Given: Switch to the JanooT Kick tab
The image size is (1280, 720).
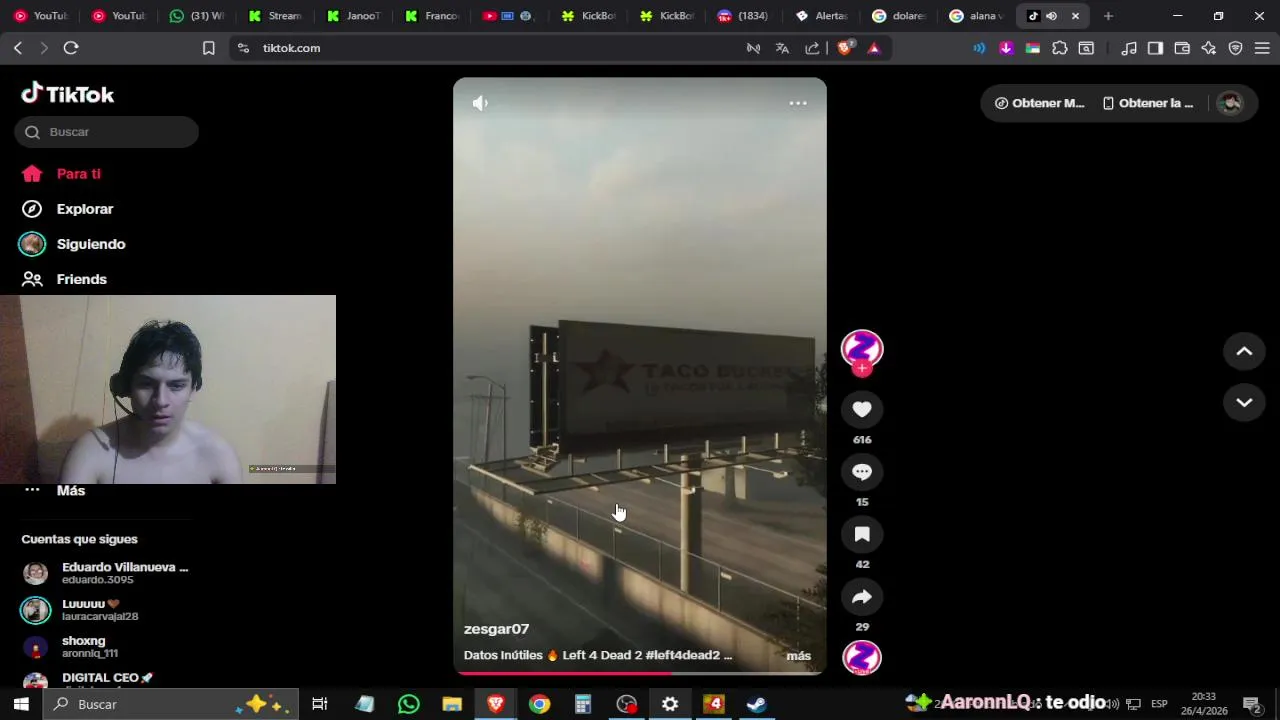Looking at the screenshot, I should (353, 16).
